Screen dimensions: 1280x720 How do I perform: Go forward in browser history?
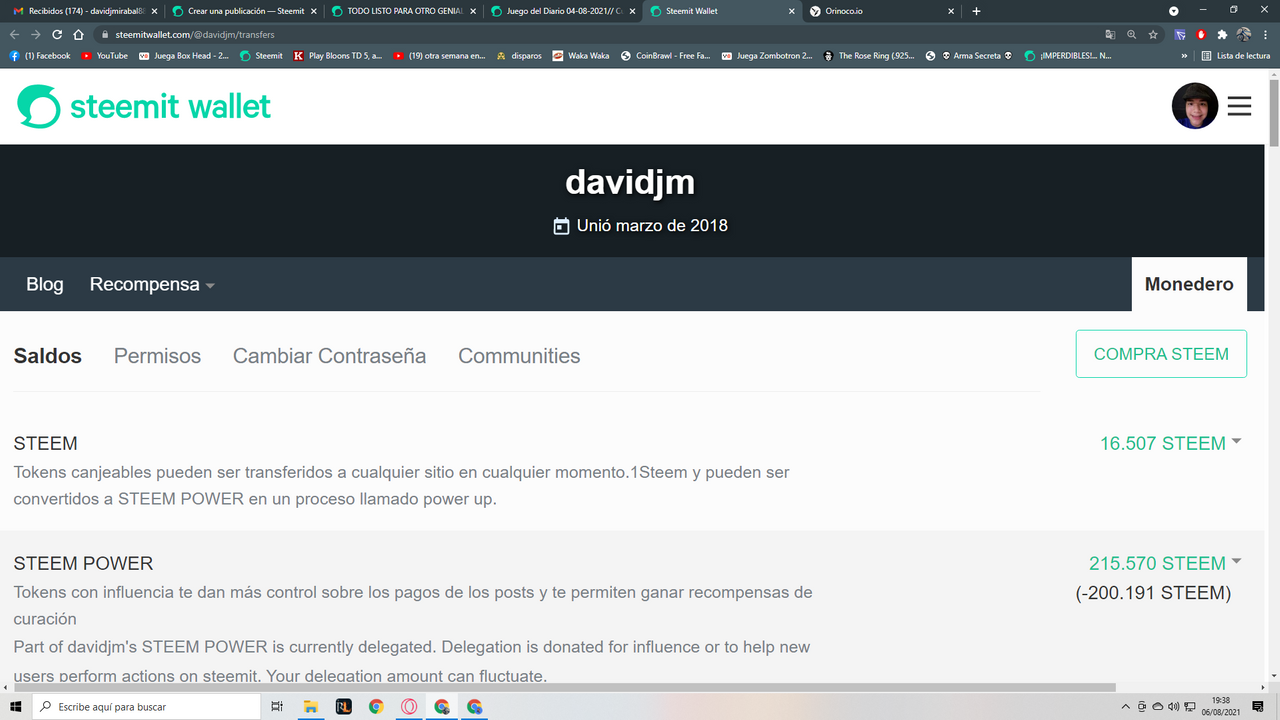pos(35,34)
